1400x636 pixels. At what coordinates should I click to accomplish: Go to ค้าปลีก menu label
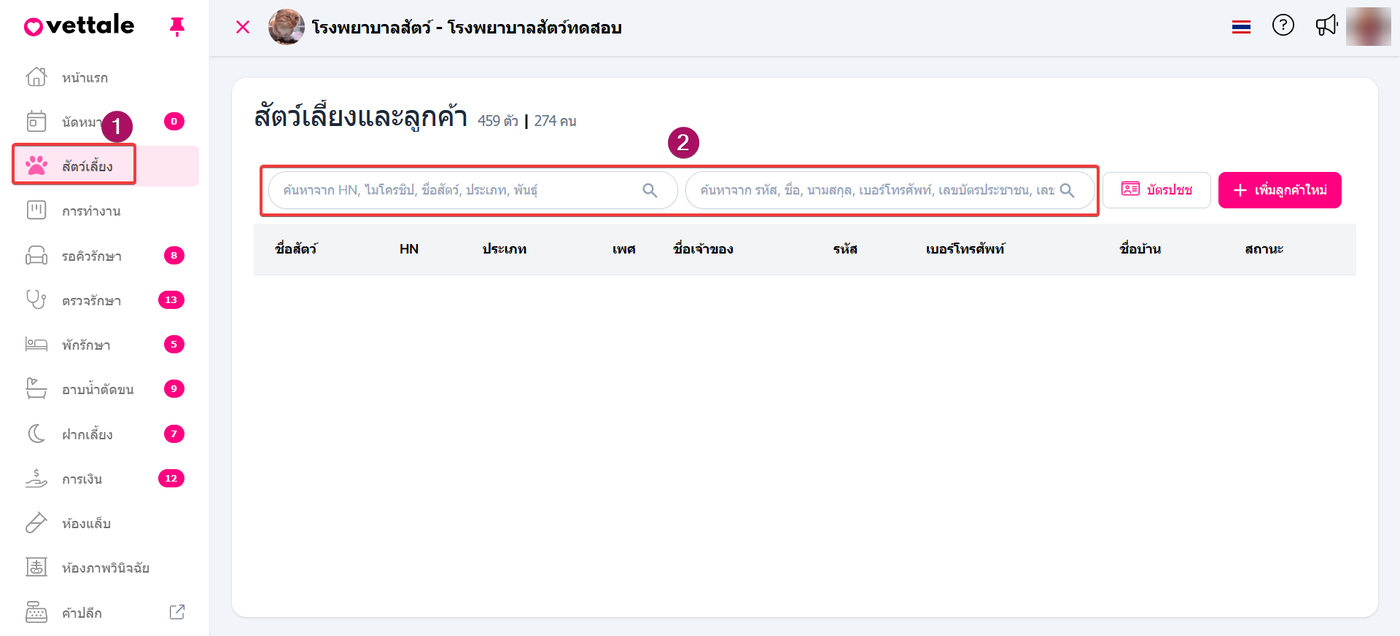(x=82, y=613)
